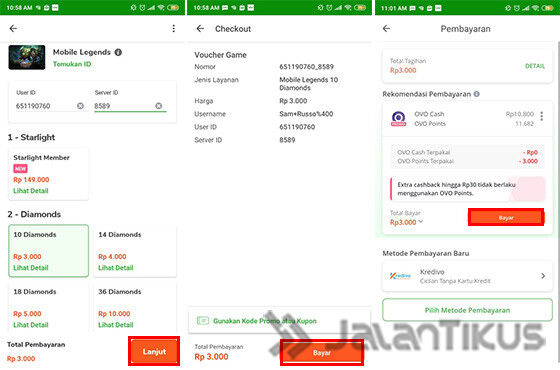Go back from the Mobile Legends top-up screen

pos(13,29)
